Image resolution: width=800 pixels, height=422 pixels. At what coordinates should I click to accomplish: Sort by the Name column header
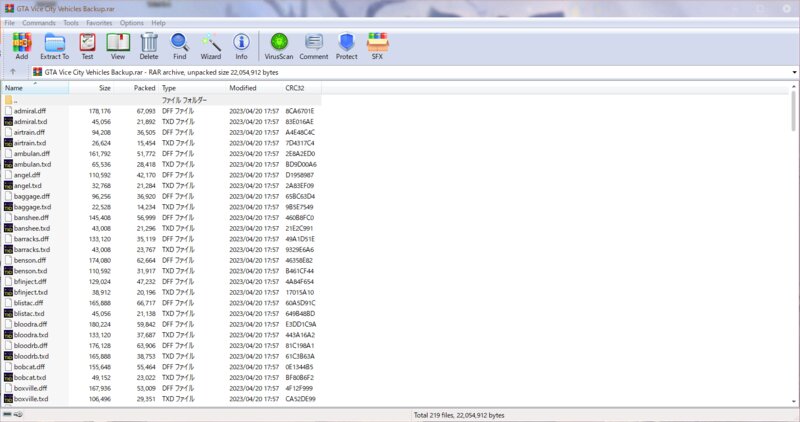35,88
